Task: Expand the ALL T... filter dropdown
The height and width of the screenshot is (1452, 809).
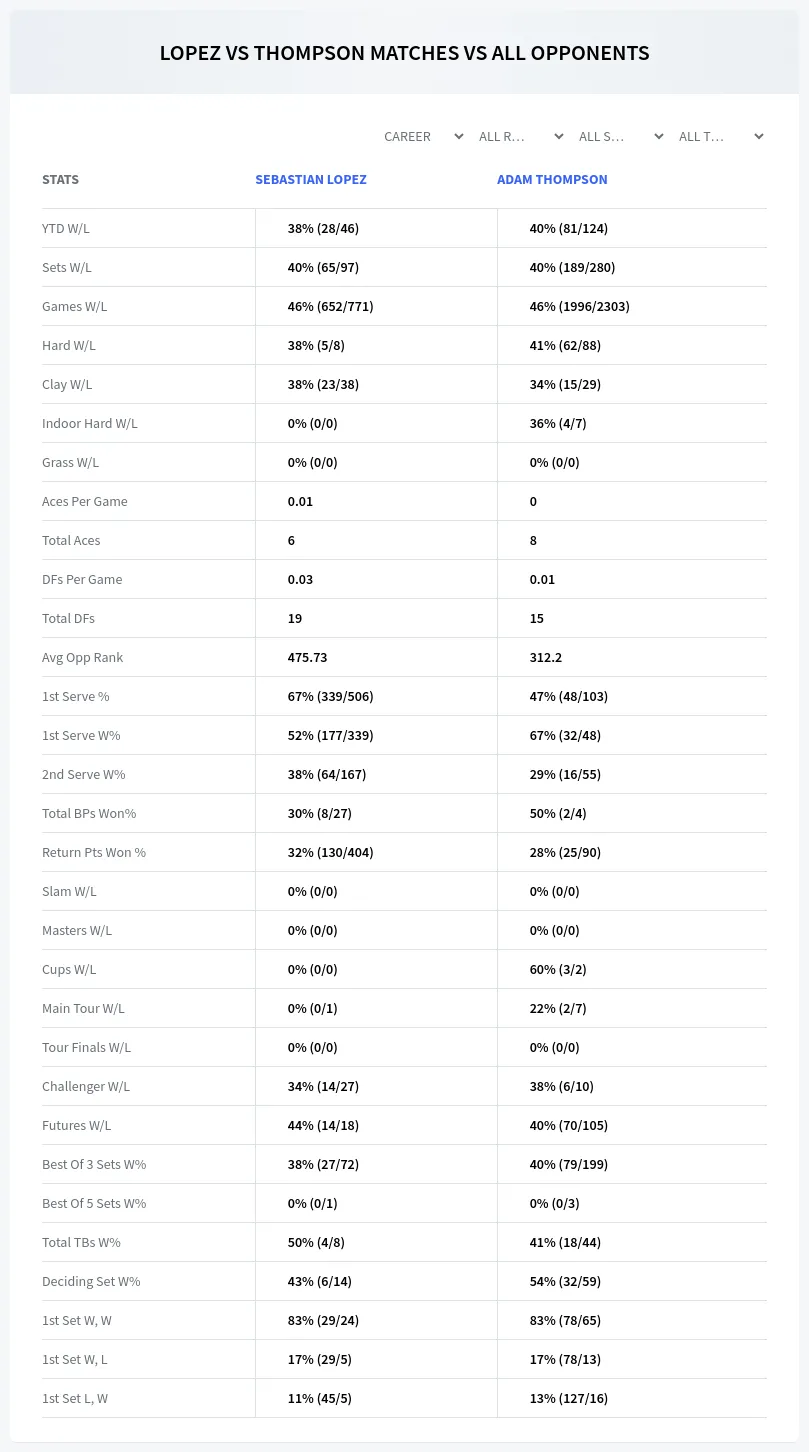Action: (x=721, y=136)
